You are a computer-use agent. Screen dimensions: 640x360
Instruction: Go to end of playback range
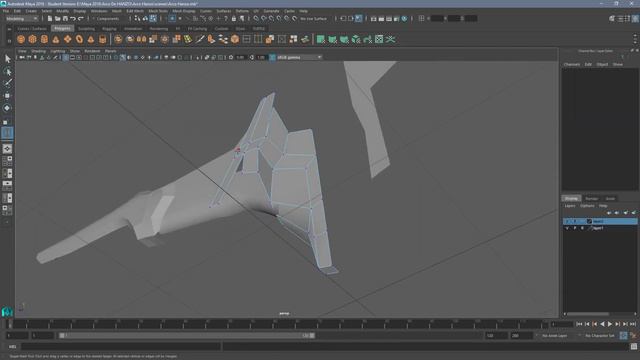(633, 324)
